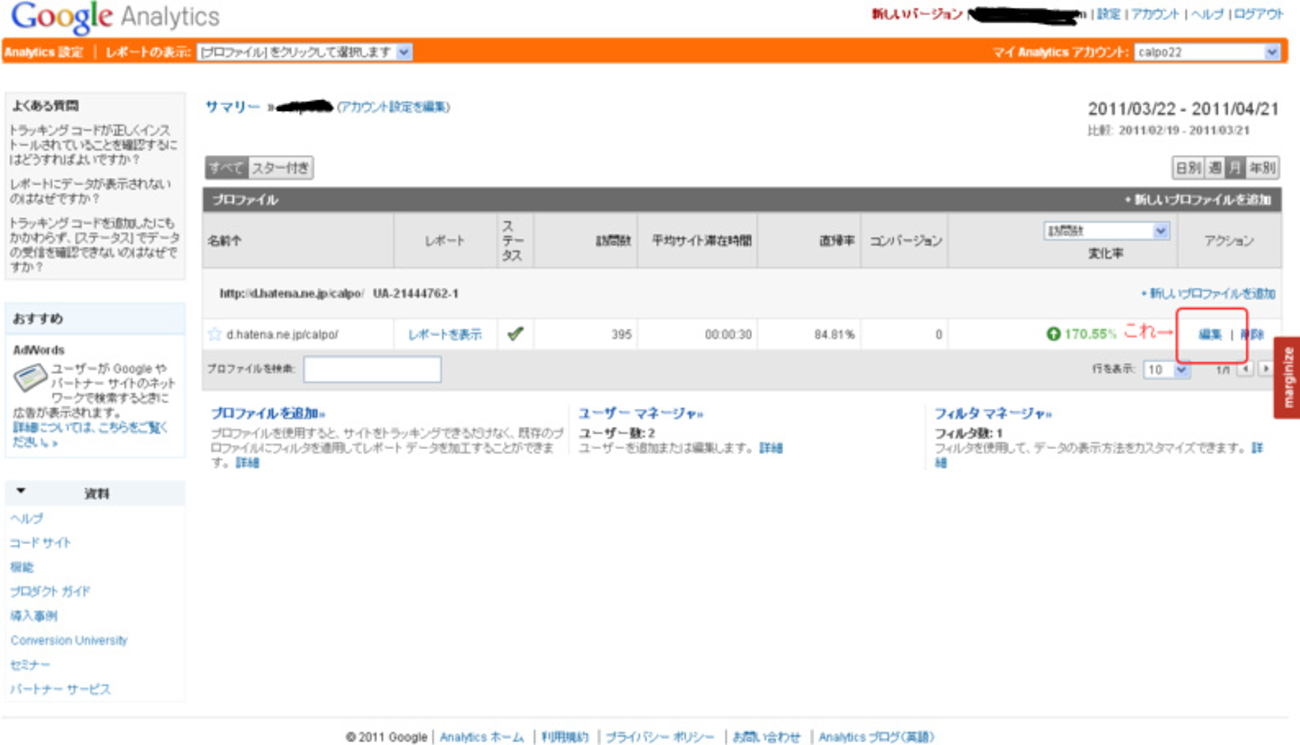Go to the next page of profiles

[x=1265, y=370]
